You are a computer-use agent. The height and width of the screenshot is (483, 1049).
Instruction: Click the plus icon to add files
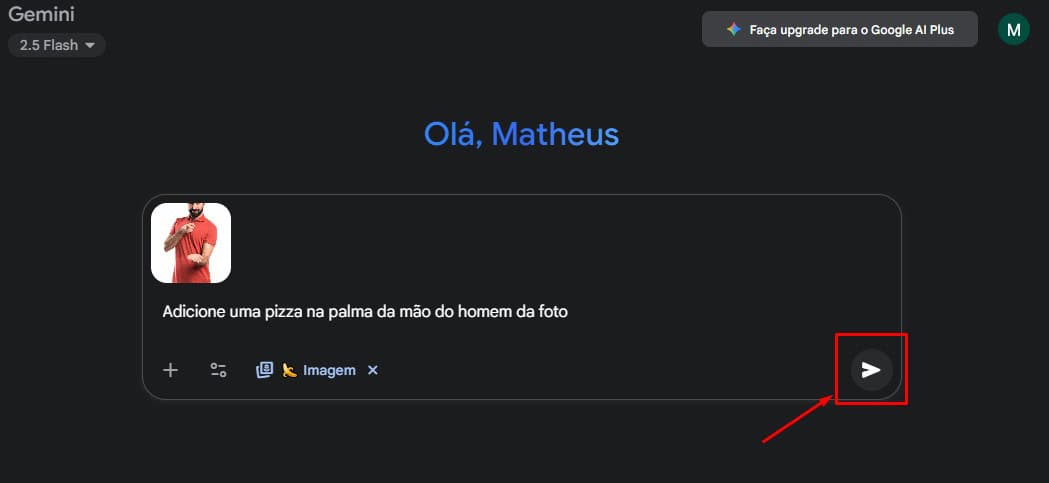click(x=170, y=370)
